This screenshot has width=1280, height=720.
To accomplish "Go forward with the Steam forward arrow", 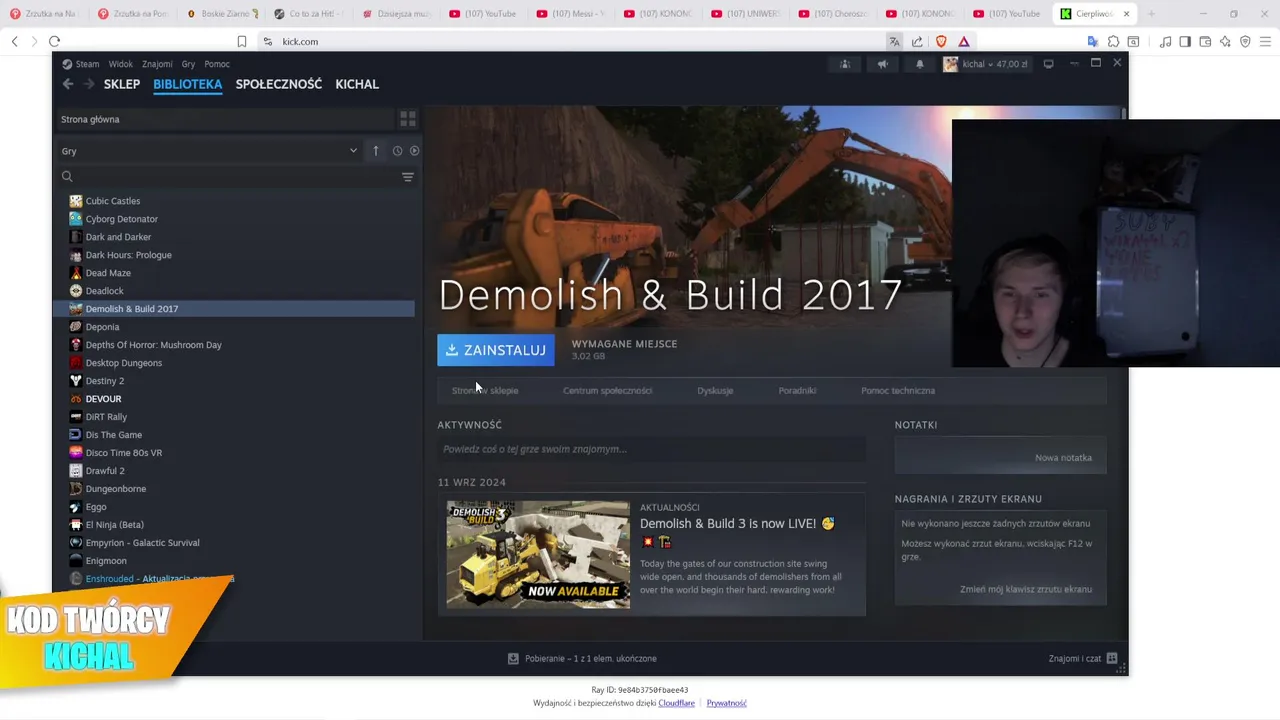I will pos(88,84).
